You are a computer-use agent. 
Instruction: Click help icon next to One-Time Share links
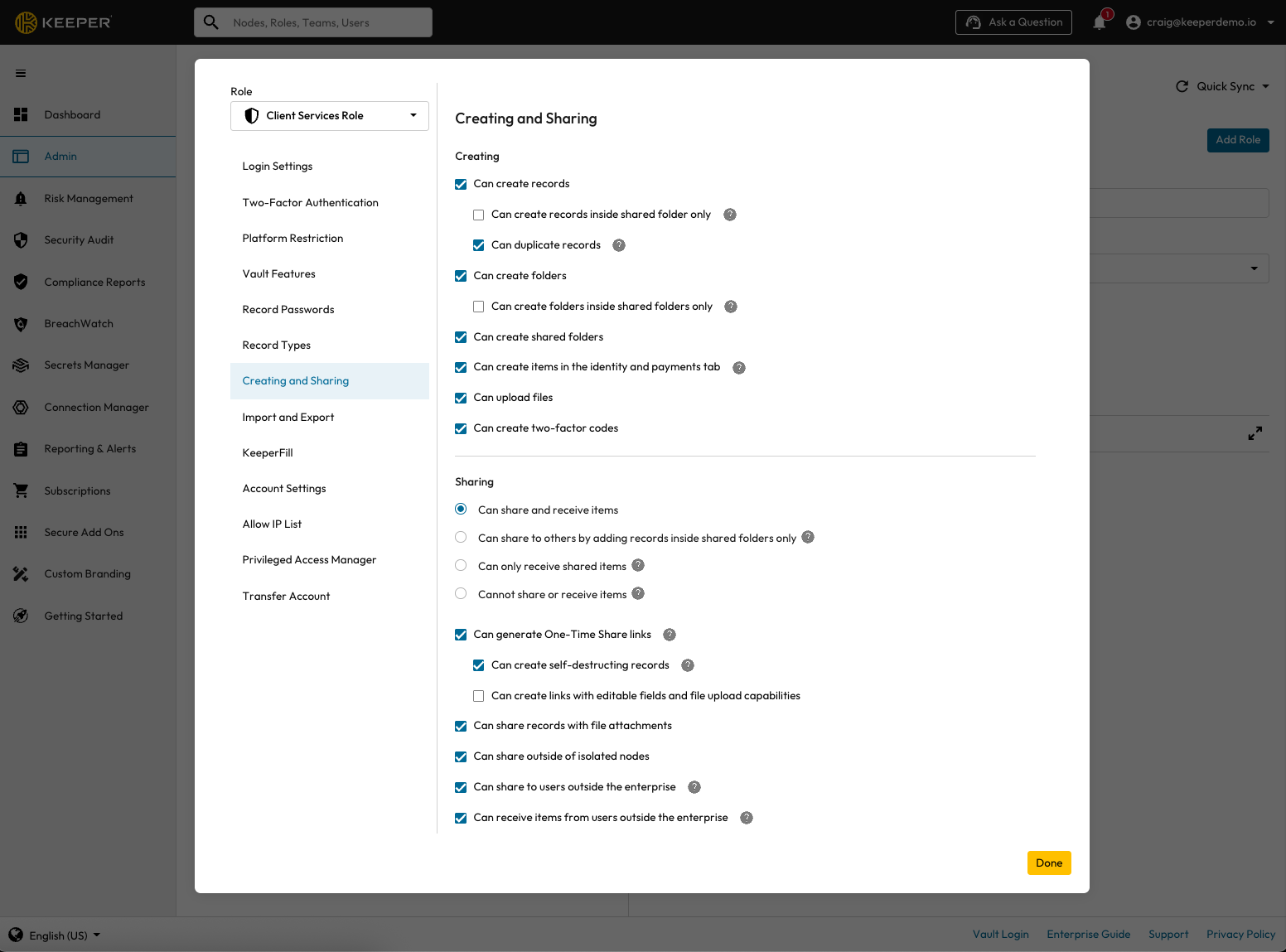[670, 635]
